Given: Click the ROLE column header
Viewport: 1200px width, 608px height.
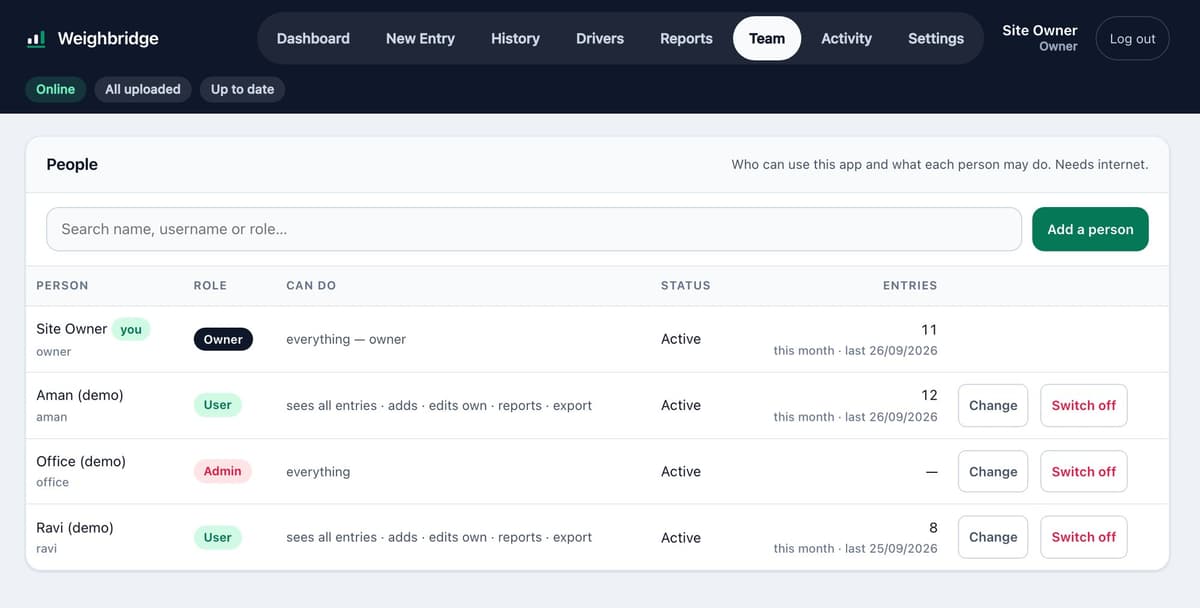Looking at the screenshot, I should coord(210,285).
